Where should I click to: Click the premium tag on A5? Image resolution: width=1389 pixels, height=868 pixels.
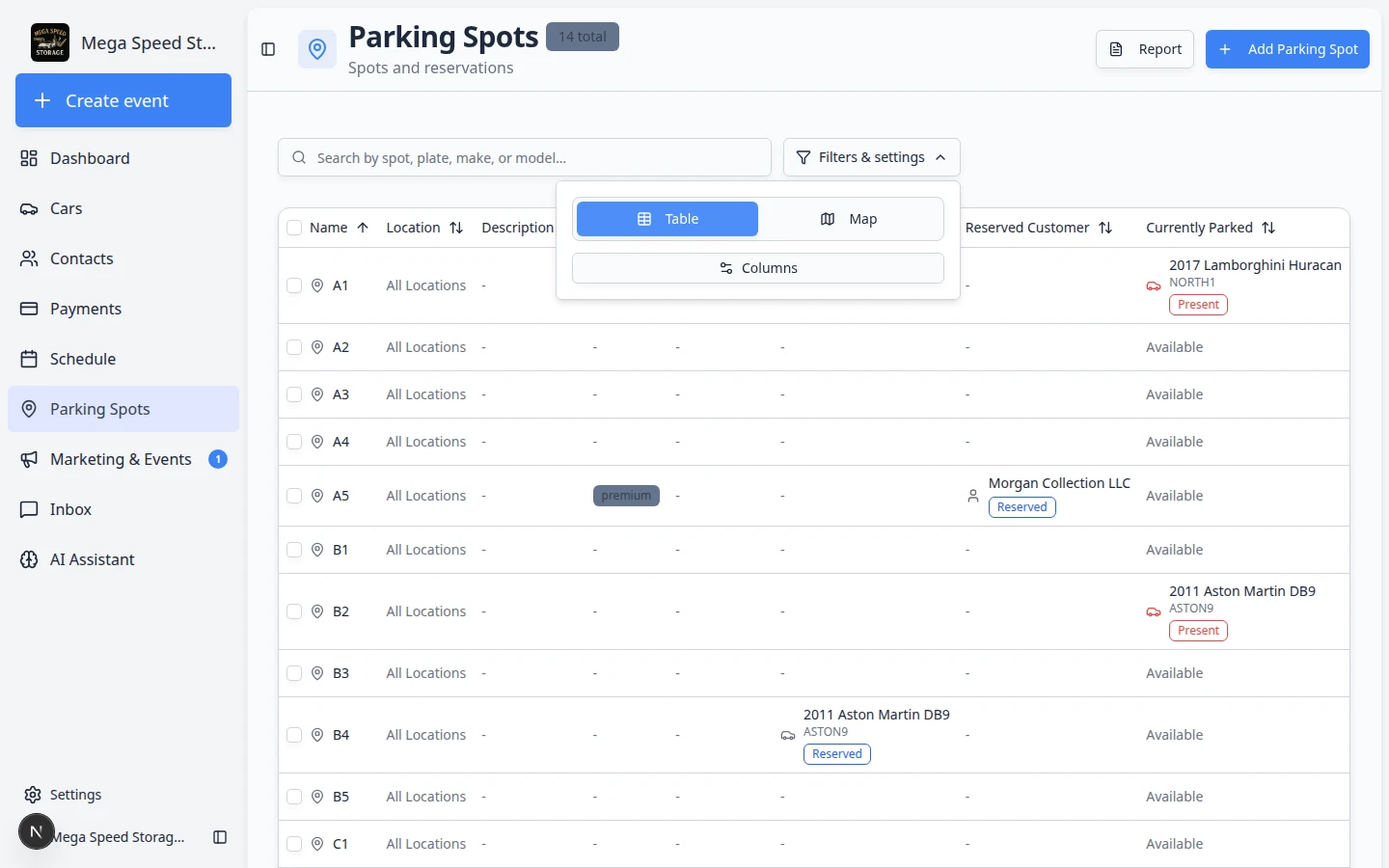(x=626, y=496)
